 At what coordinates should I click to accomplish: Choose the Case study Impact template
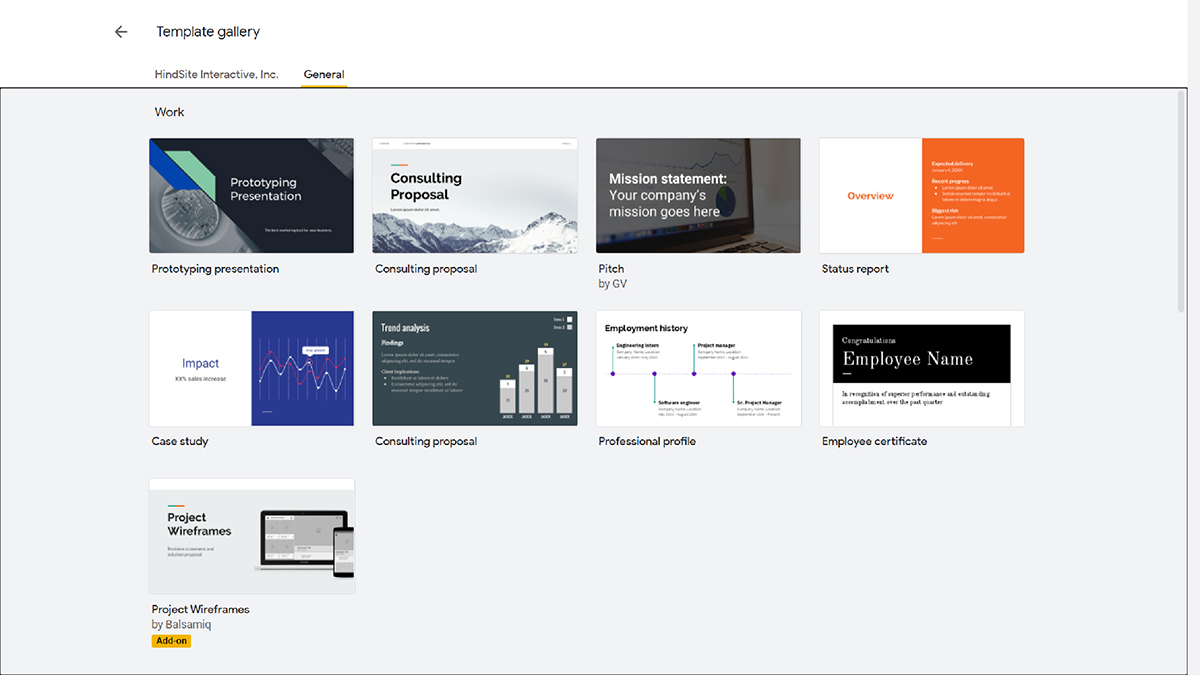click(x=251, y=367)
